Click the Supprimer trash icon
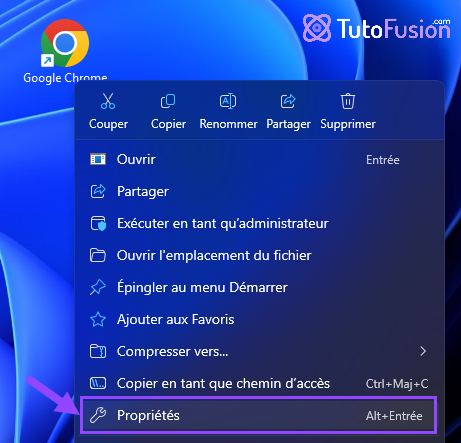461x443 pixels. pyautogui.click(x=348, y=101)
